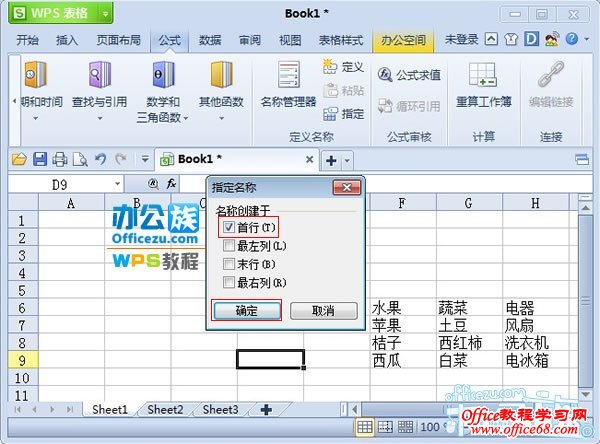Open the Name Box dropdown arrow
Image resolution: width=600 pixels, height=444 pixels.
(x=117, y=184)
